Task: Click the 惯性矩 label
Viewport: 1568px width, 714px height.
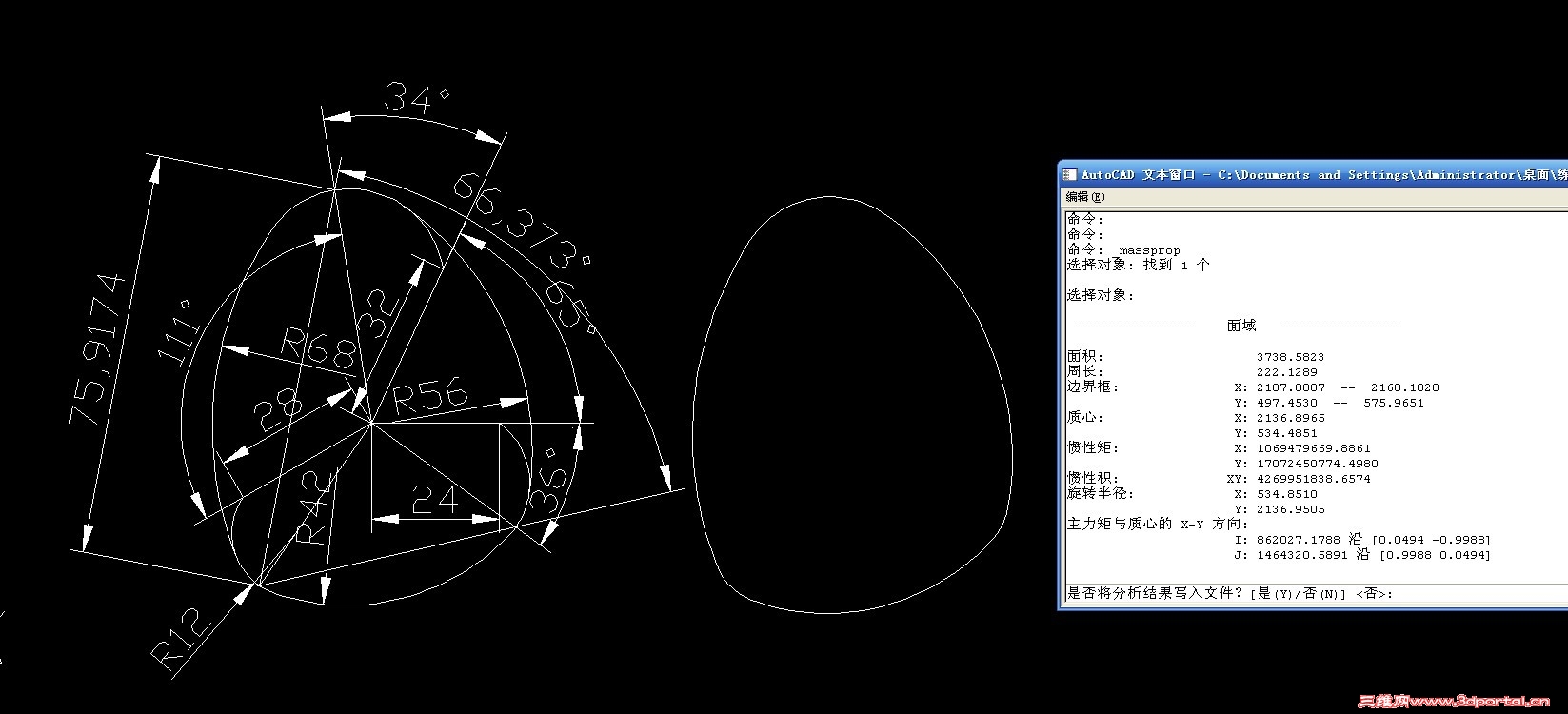Action: (x=1093, y=448)
